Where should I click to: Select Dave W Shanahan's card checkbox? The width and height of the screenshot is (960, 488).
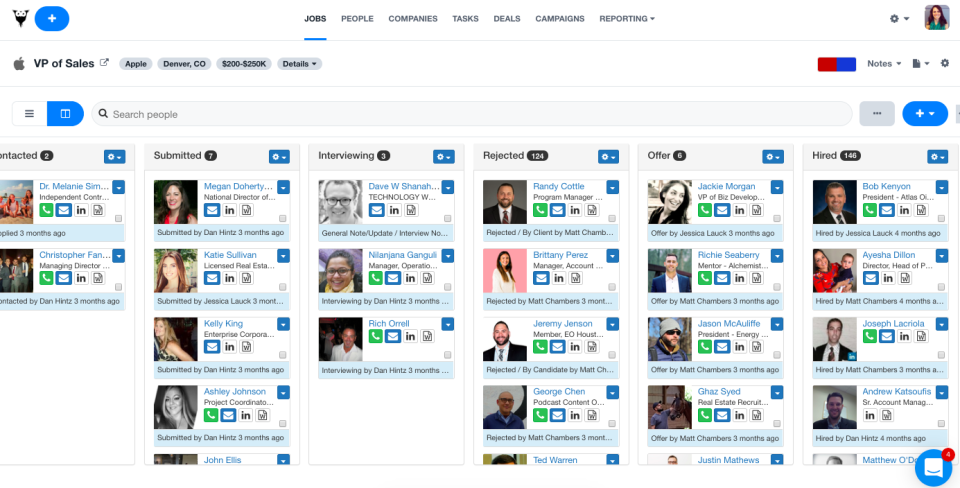pos(448,219)
